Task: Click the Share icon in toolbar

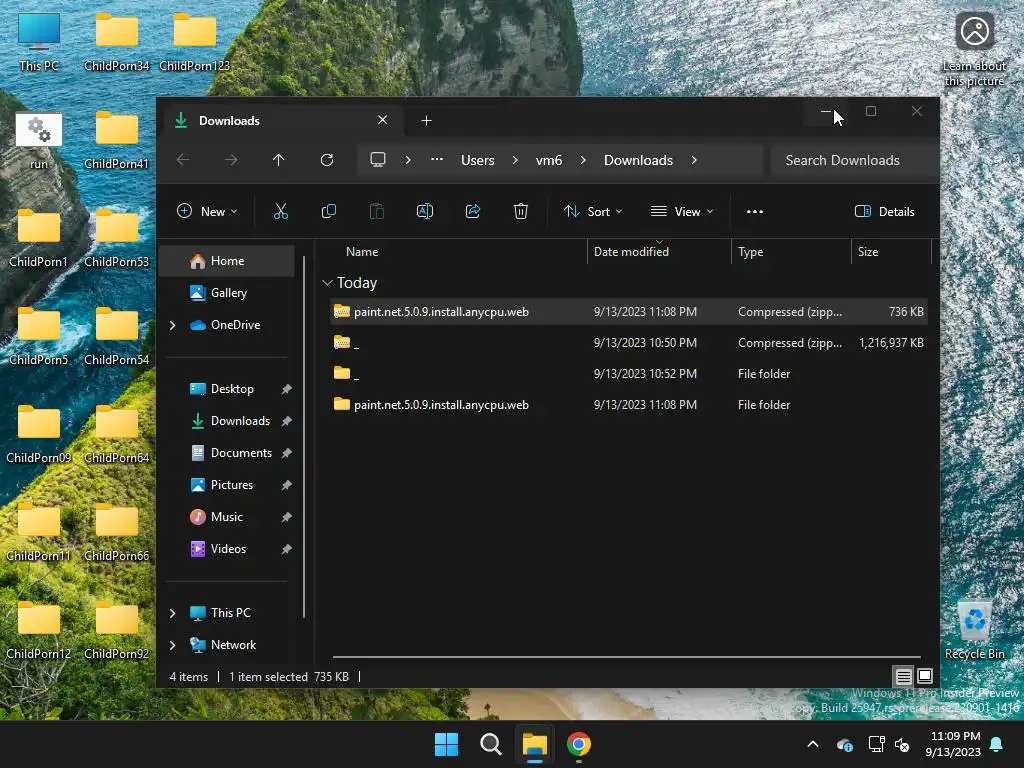Action: pyautogui.click(x=473, y=212)
